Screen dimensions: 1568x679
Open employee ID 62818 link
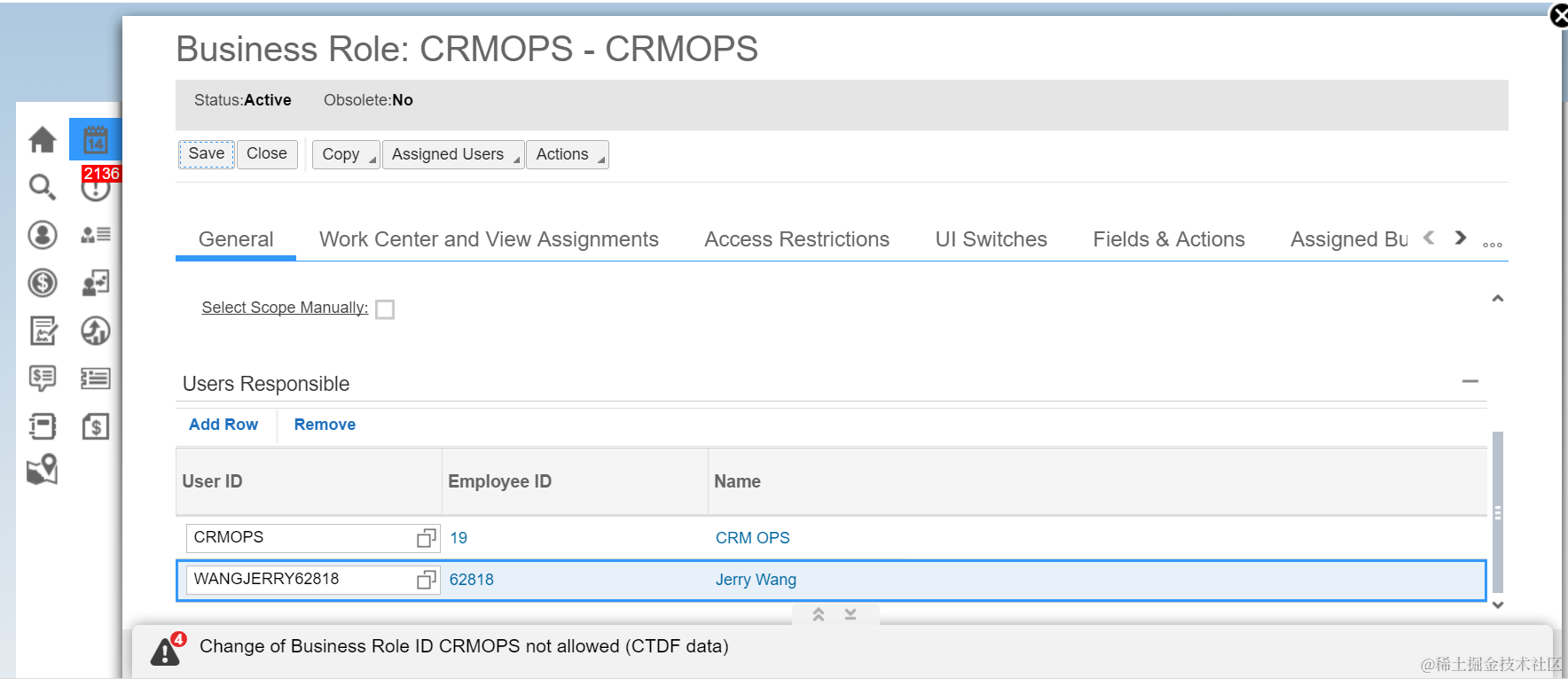tap(472, 580)
